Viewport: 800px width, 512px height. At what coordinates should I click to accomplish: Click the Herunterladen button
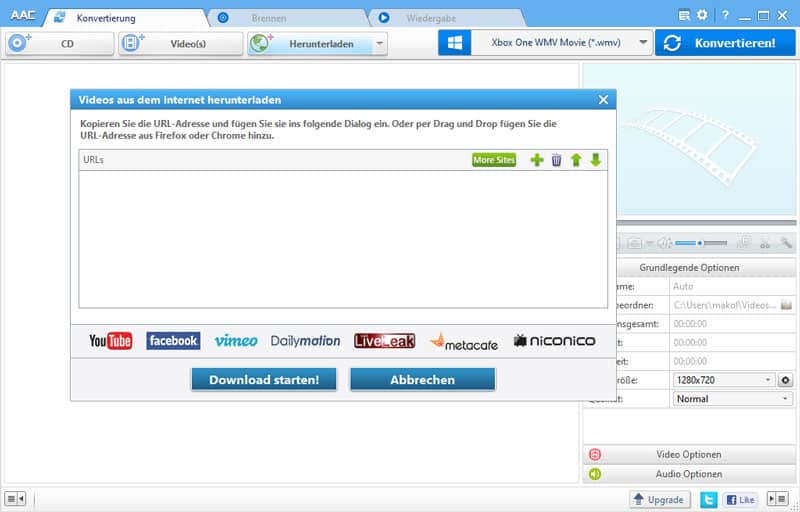point(311,43)
